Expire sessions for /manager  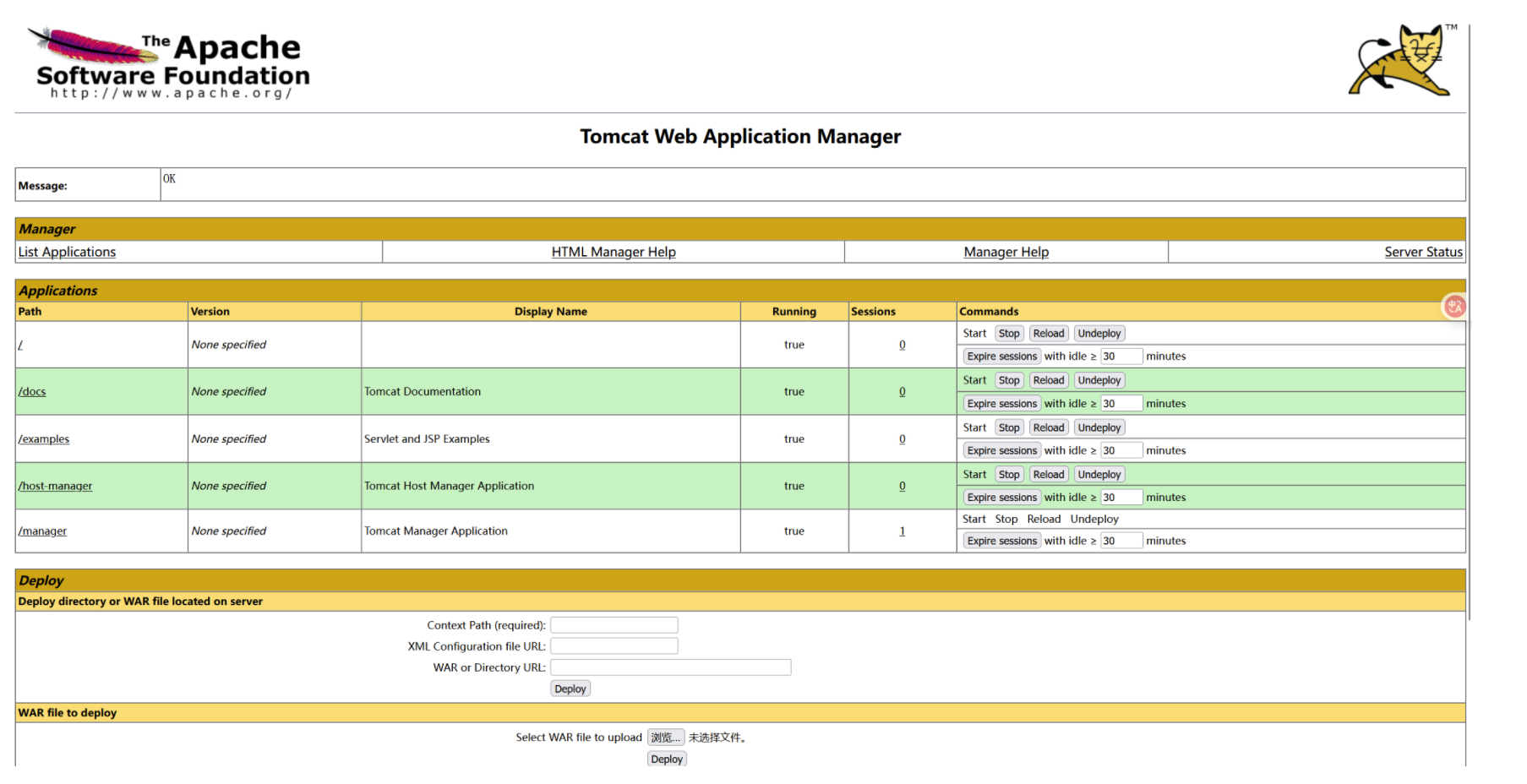(x=1002, y=542)
